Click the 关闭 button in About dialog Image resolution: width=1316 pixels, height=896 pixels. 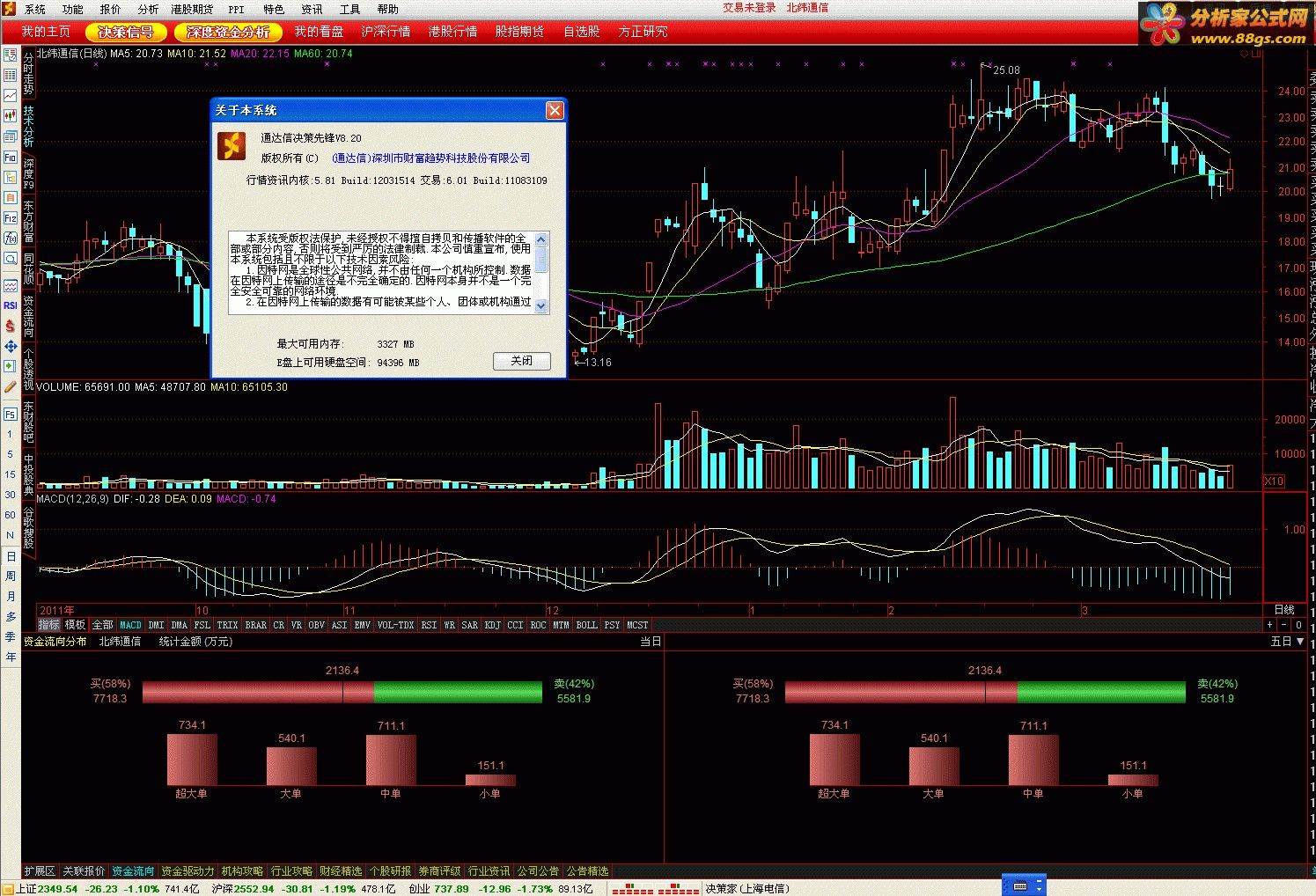point(522,361)
